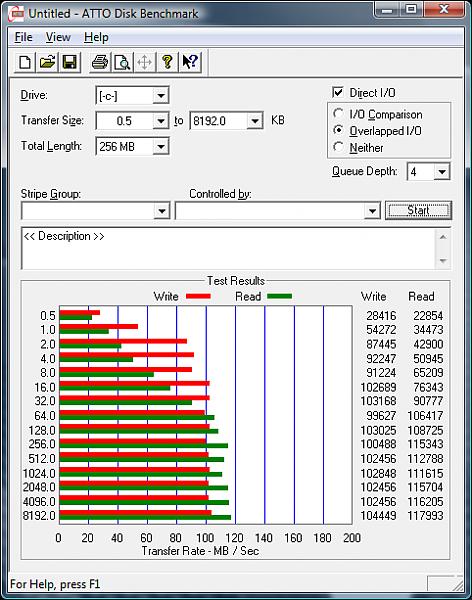472x600 pixels.
Task: Open the Help menu
Action: [96, 37]
